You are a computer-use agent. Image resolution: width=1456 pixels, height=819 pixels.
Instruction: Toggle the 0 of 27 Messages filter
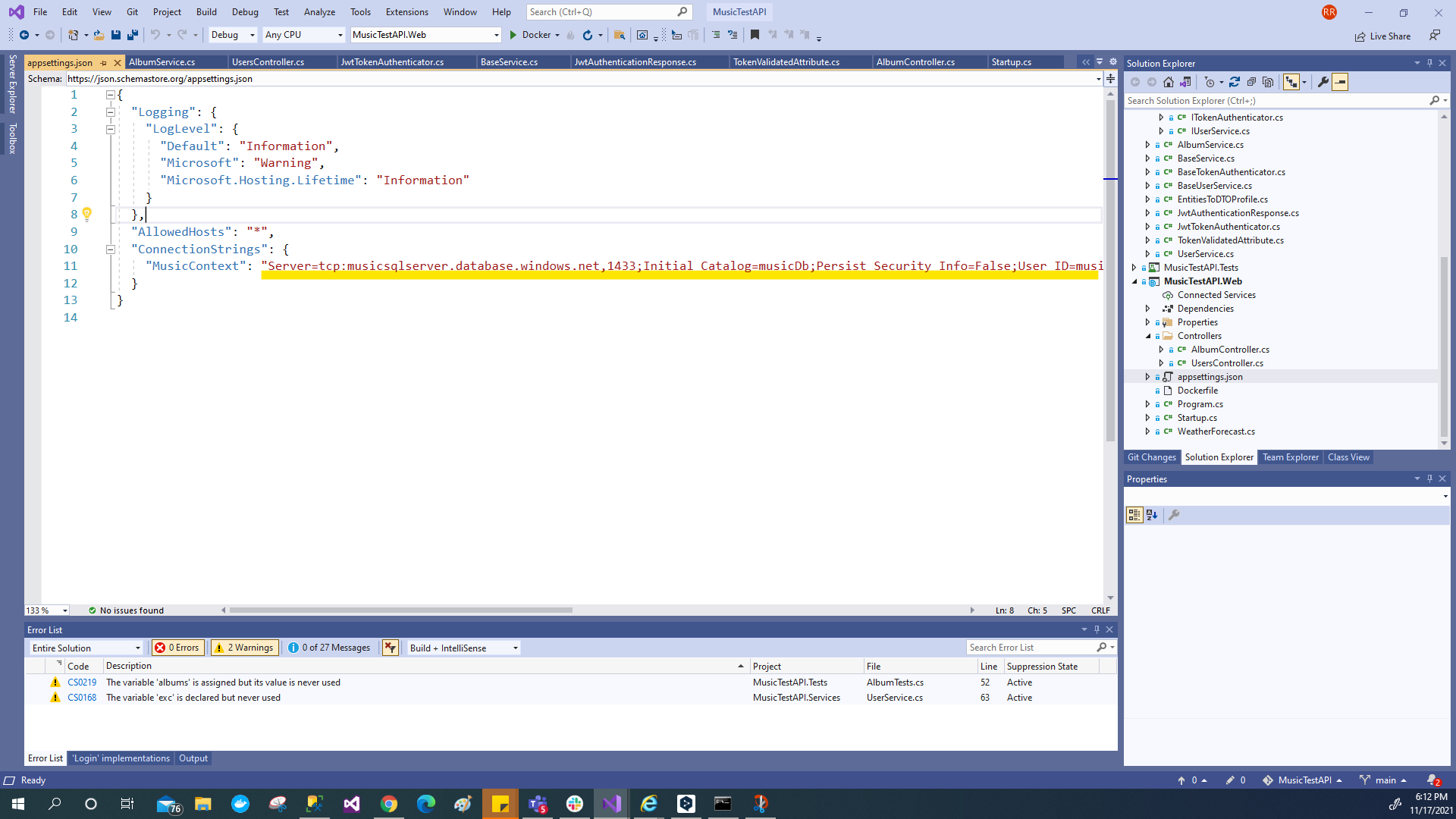(329, 648)
